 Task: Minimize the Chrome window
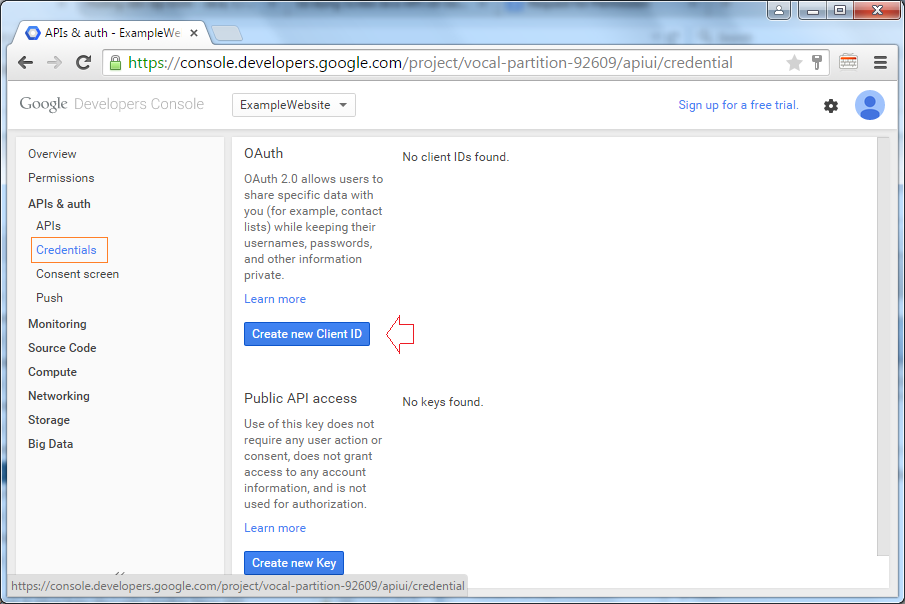(x=813, y=10)
